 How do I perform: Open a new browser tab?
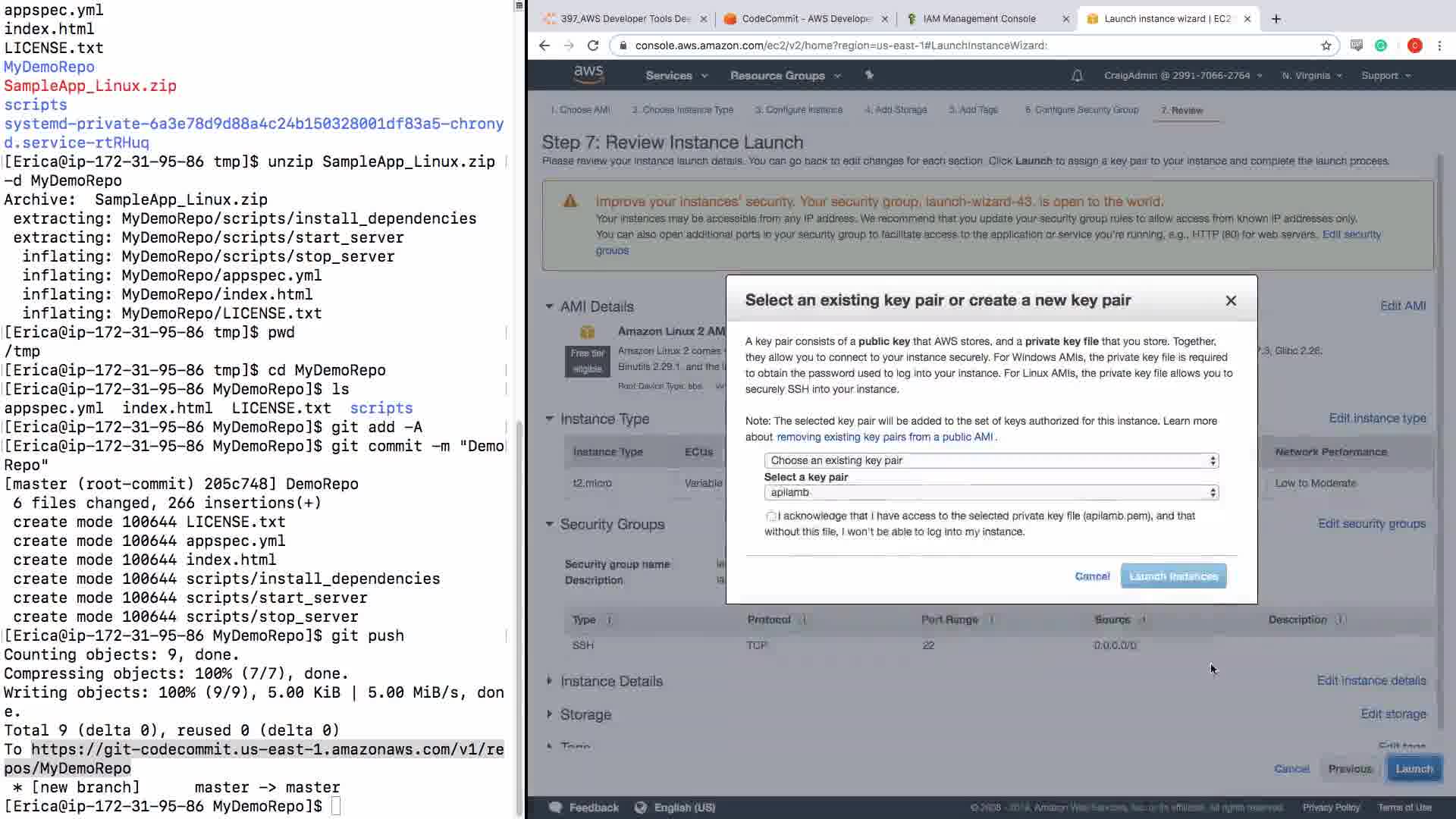(x=1276, y=19)
